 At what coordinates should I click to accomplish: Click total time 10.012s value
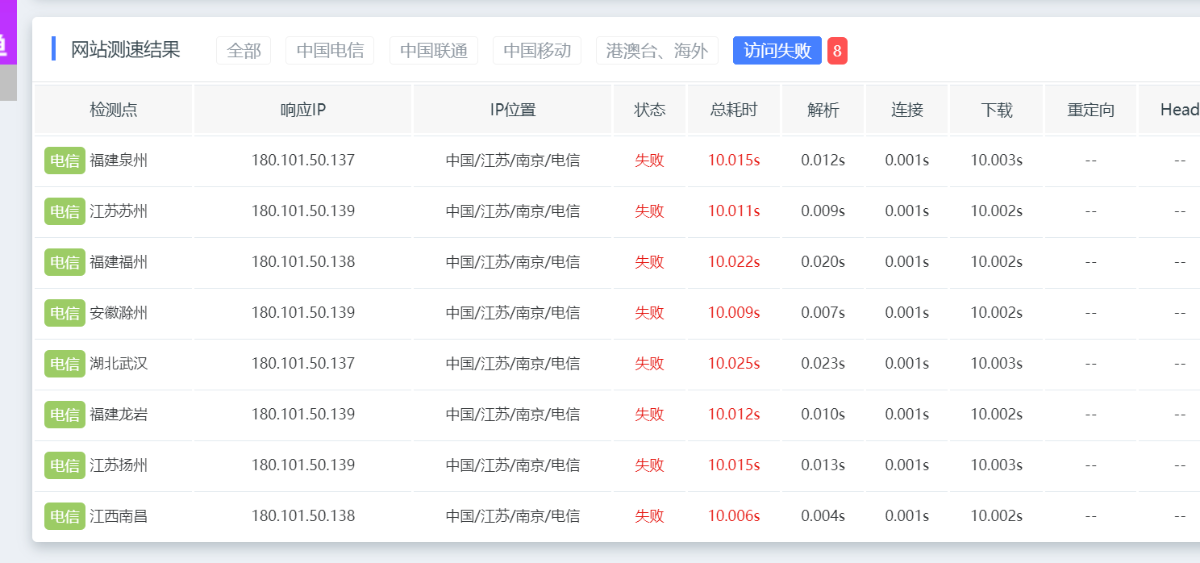pyautogui.click(x=734, y=414)
